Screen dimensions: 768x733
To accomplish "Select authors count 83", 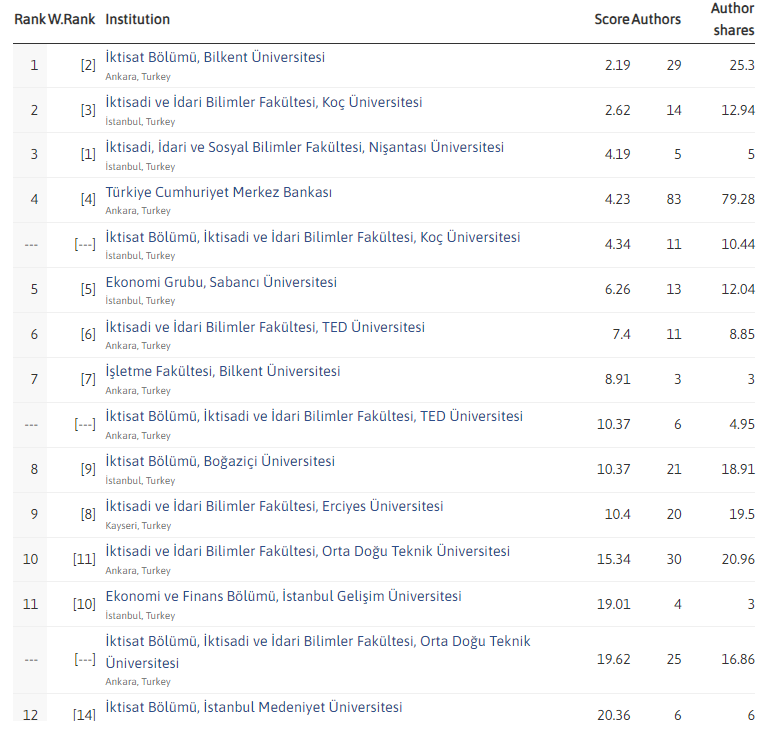I will tap(674, 200).
